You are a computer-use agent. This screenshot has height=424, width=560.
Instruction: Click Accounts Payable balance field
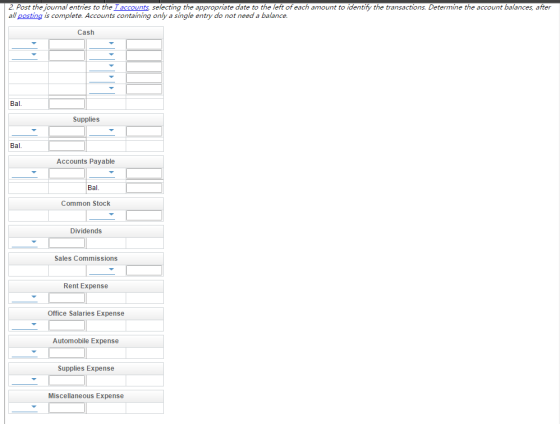click(144, 188)
